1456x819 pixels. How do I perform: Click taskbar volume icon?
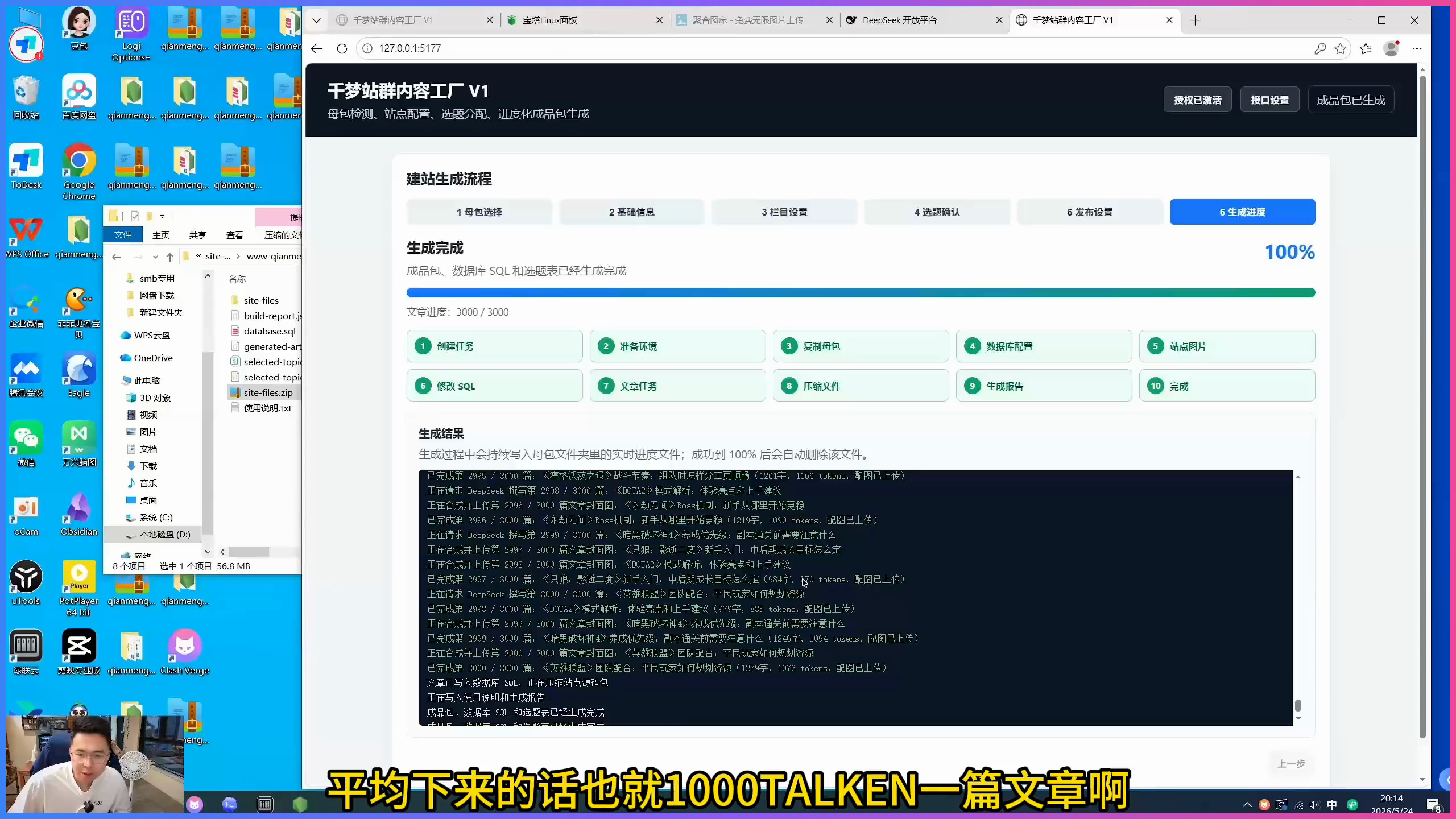click(x=1314, y=804)
